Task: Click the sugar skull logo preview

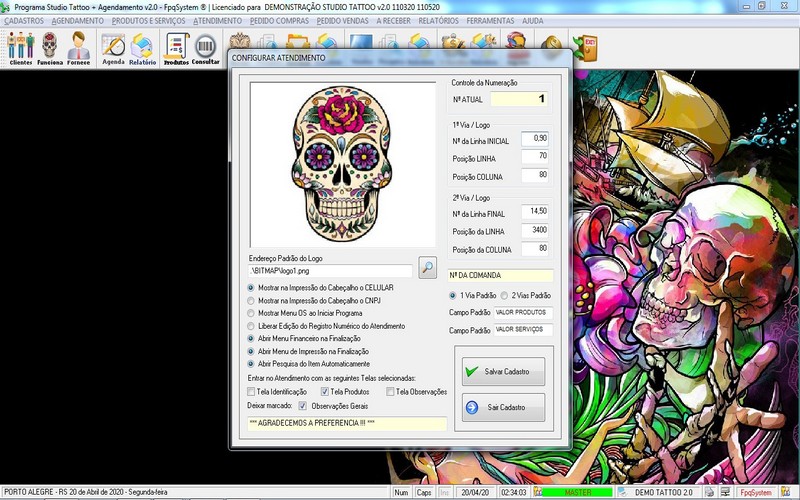Action: [342, 164]
